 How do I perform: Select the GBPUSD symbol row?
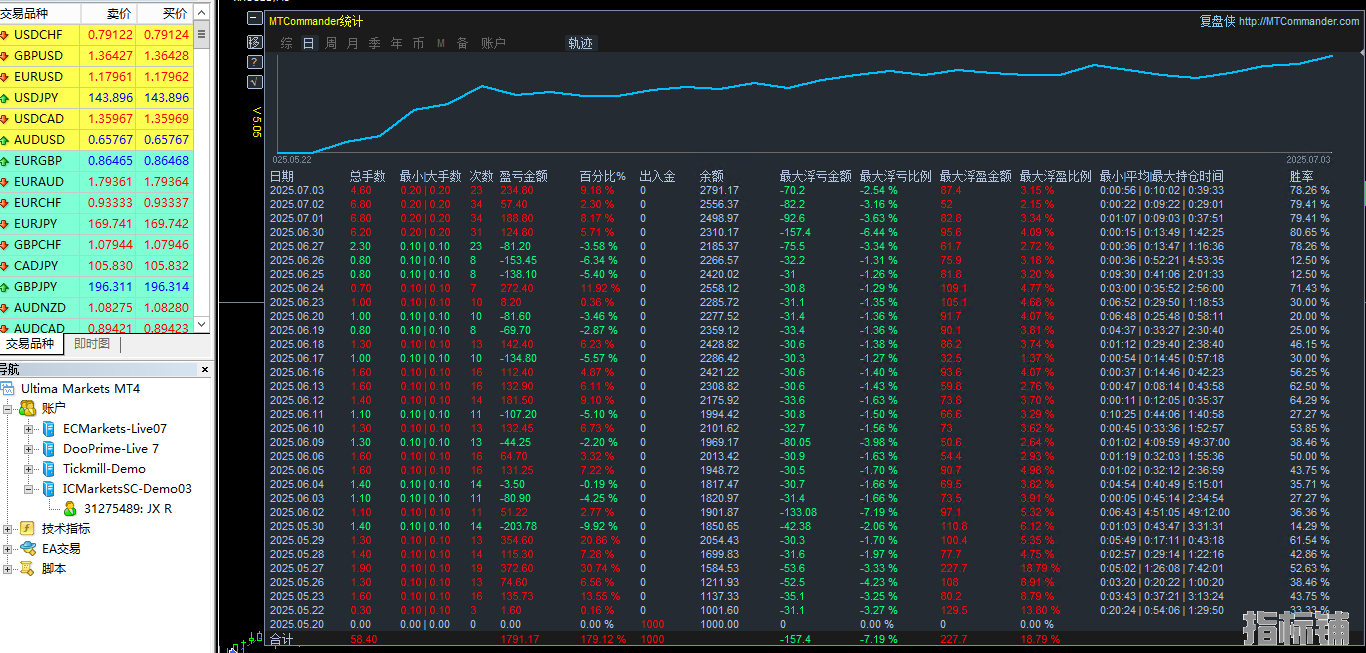[x=96, y=56]
